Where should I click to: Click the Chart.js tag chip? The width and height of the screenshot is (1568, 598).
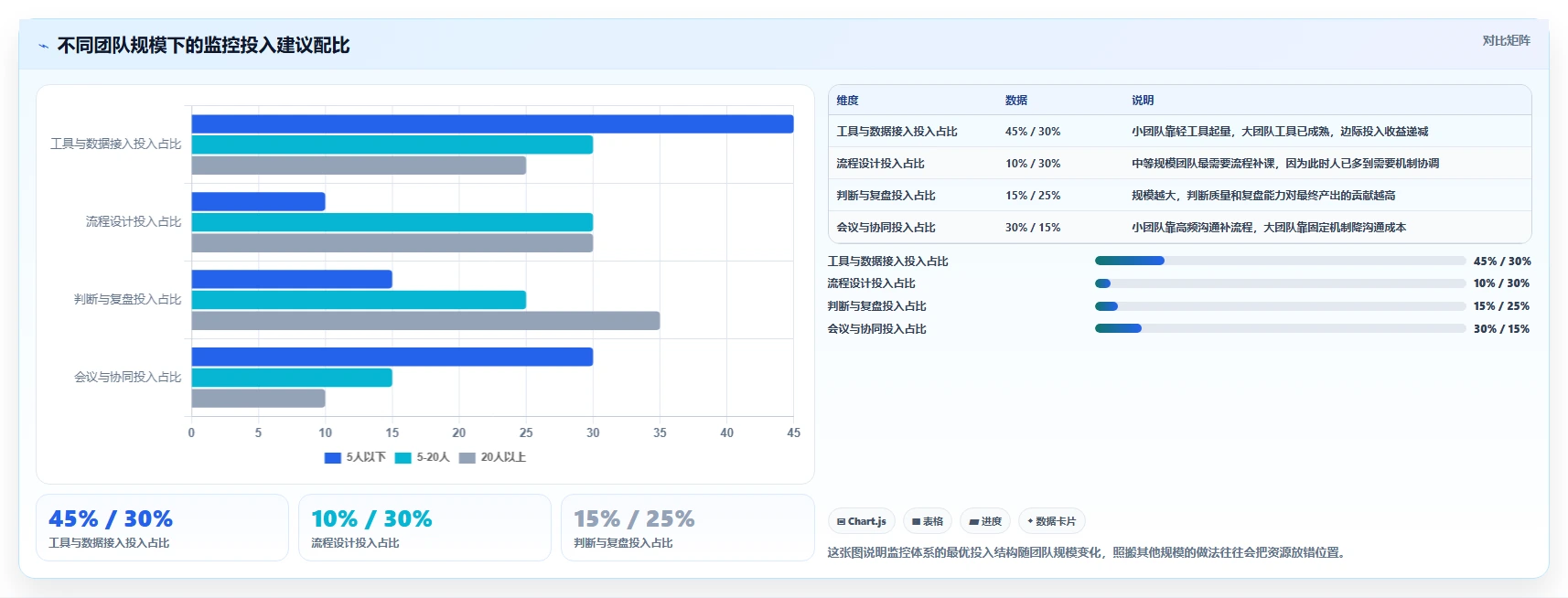coord(862,521)
